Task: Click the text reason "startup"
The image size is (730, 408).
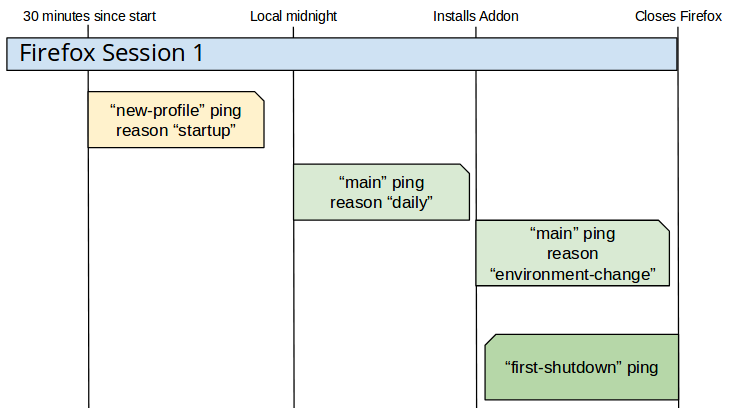Action: (x=176, y=131)
